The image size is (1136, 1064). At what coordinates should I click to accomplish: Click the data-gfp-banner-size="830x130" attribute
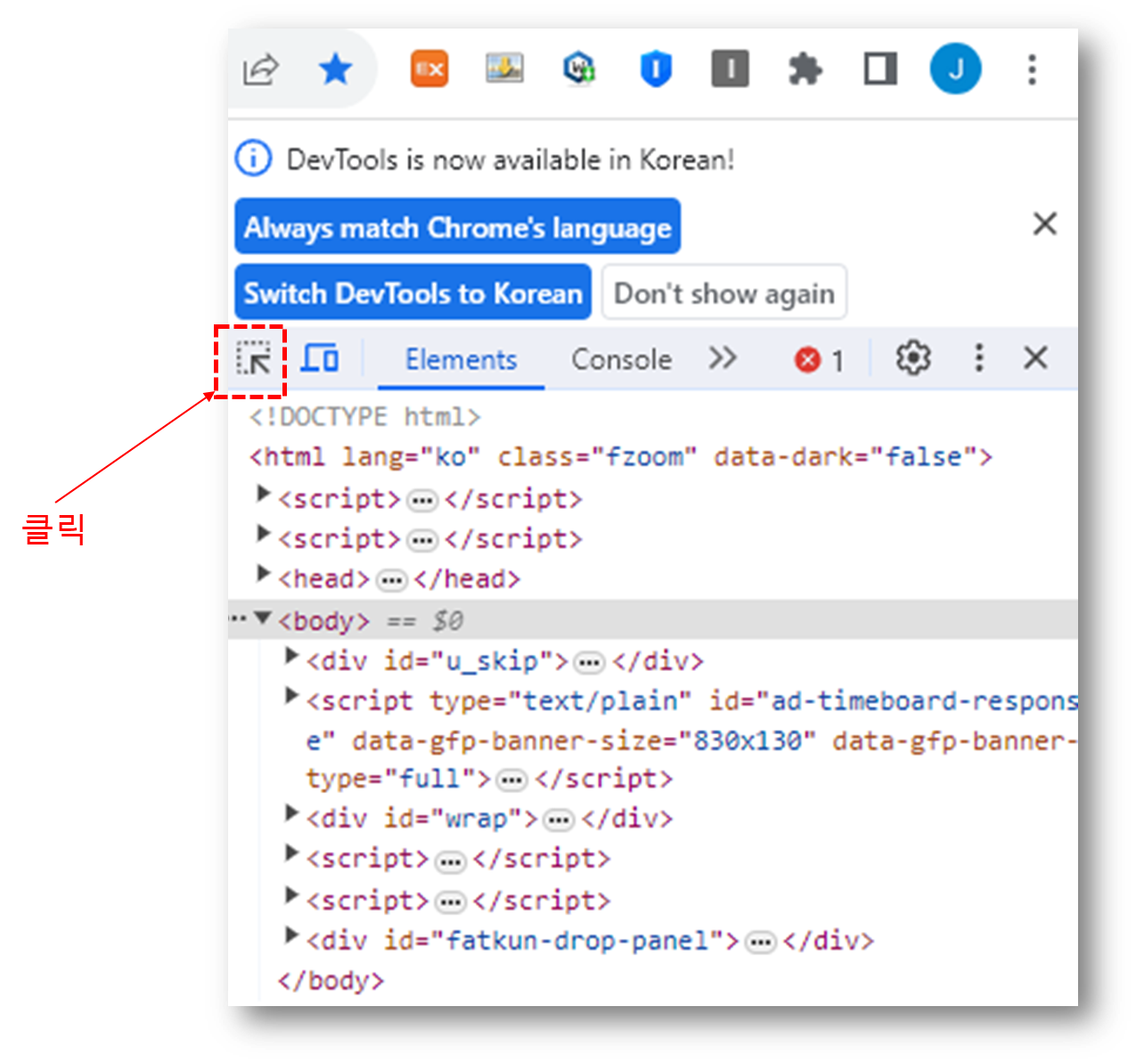pyautogui.click(x=584, y=741)
